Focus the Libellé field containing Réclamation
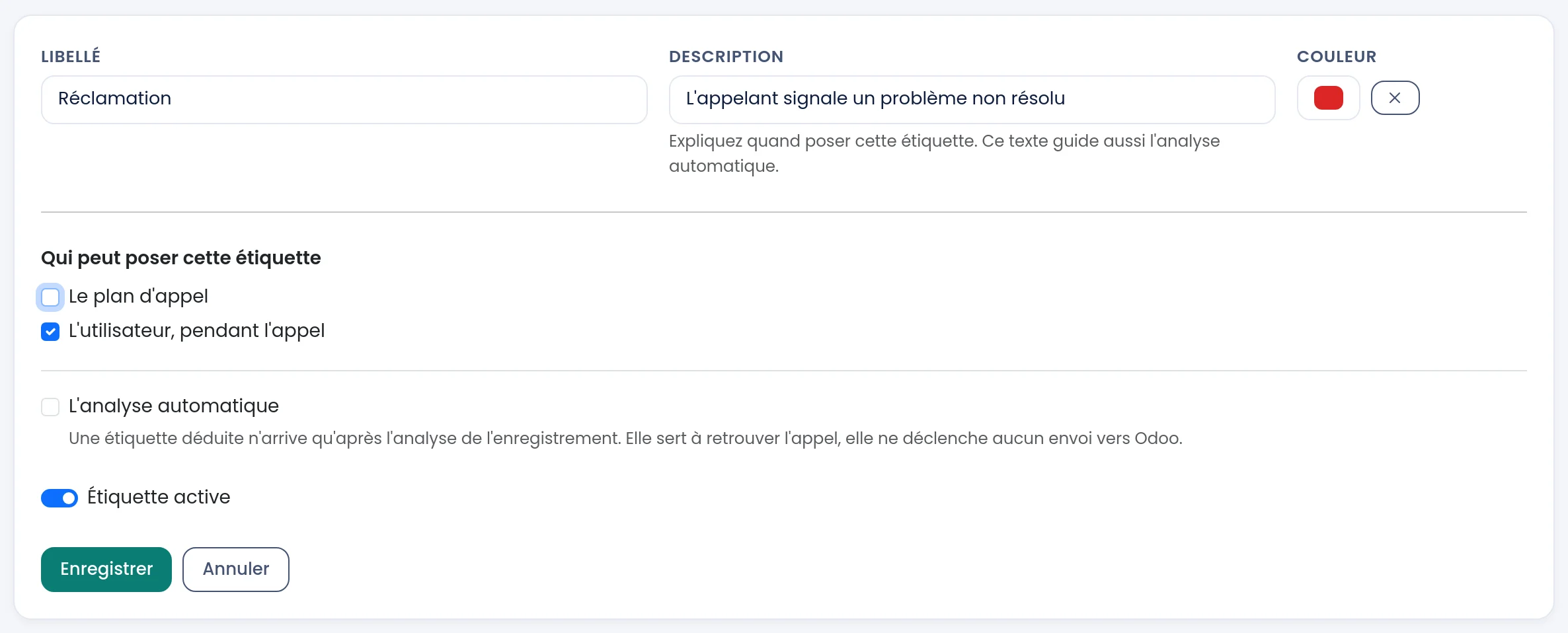Viewport: 1568px width, 633px height. [344, 99]
